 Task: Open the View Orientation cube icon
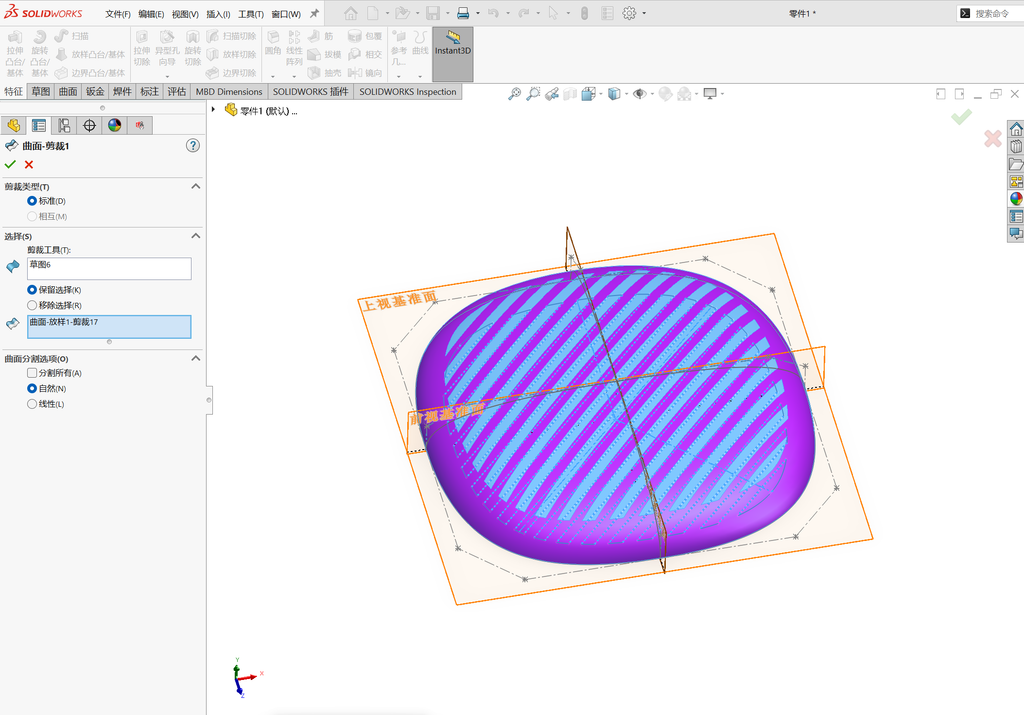tap(588, 94)
